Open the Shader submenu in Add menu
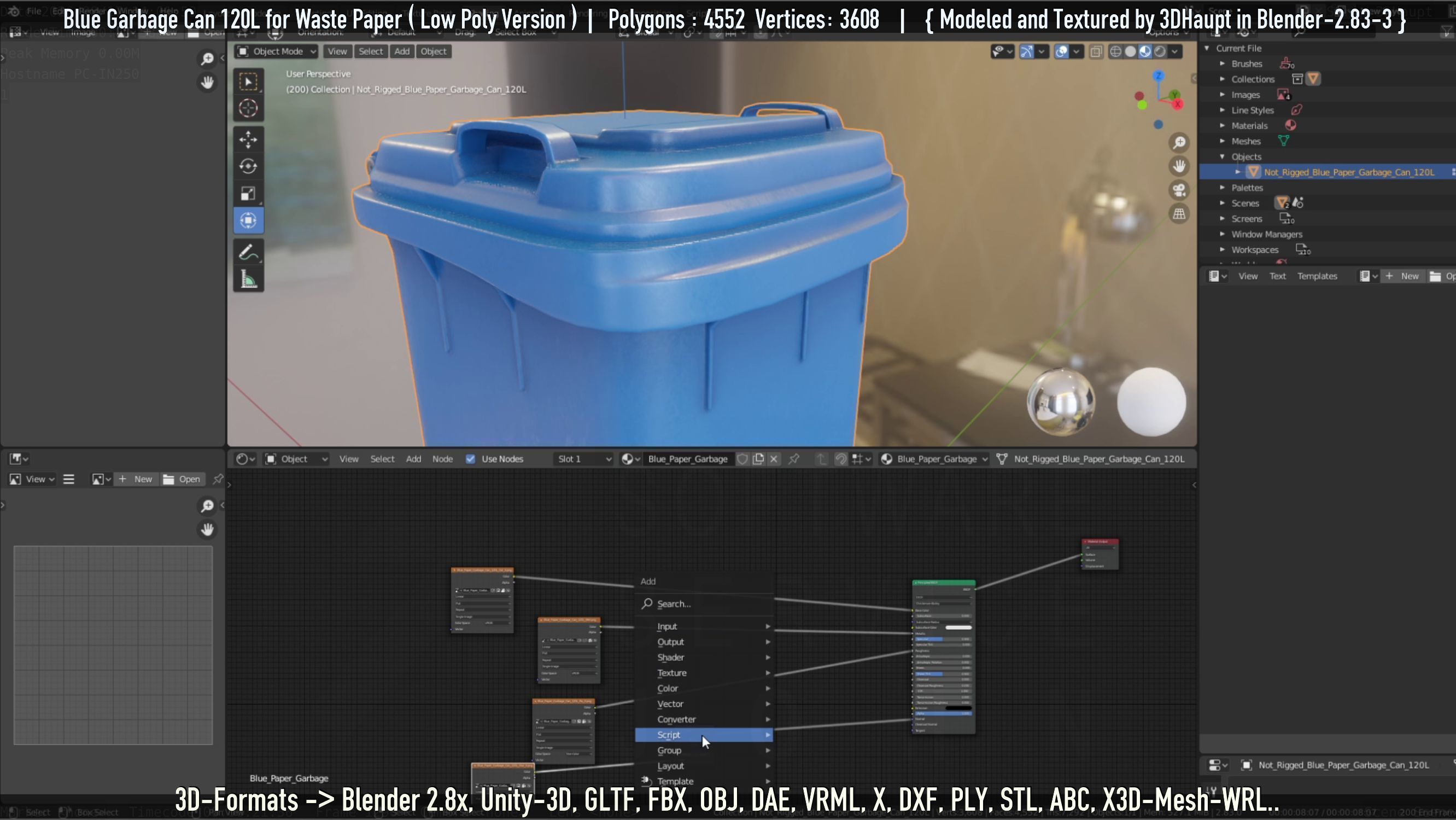This screenshot has width=1456, height=820. click(704, 658)
